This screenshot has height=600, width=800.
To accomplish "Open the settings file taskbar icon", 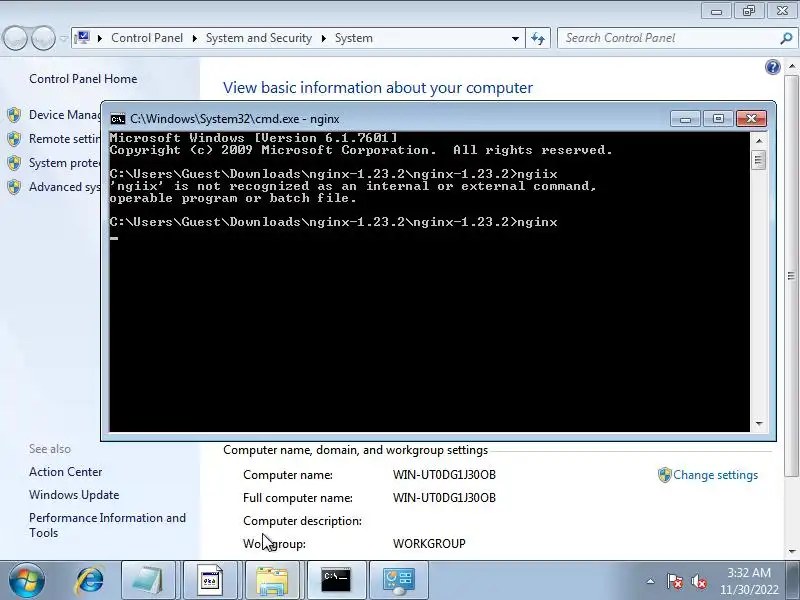I will (x=210, y=580).
